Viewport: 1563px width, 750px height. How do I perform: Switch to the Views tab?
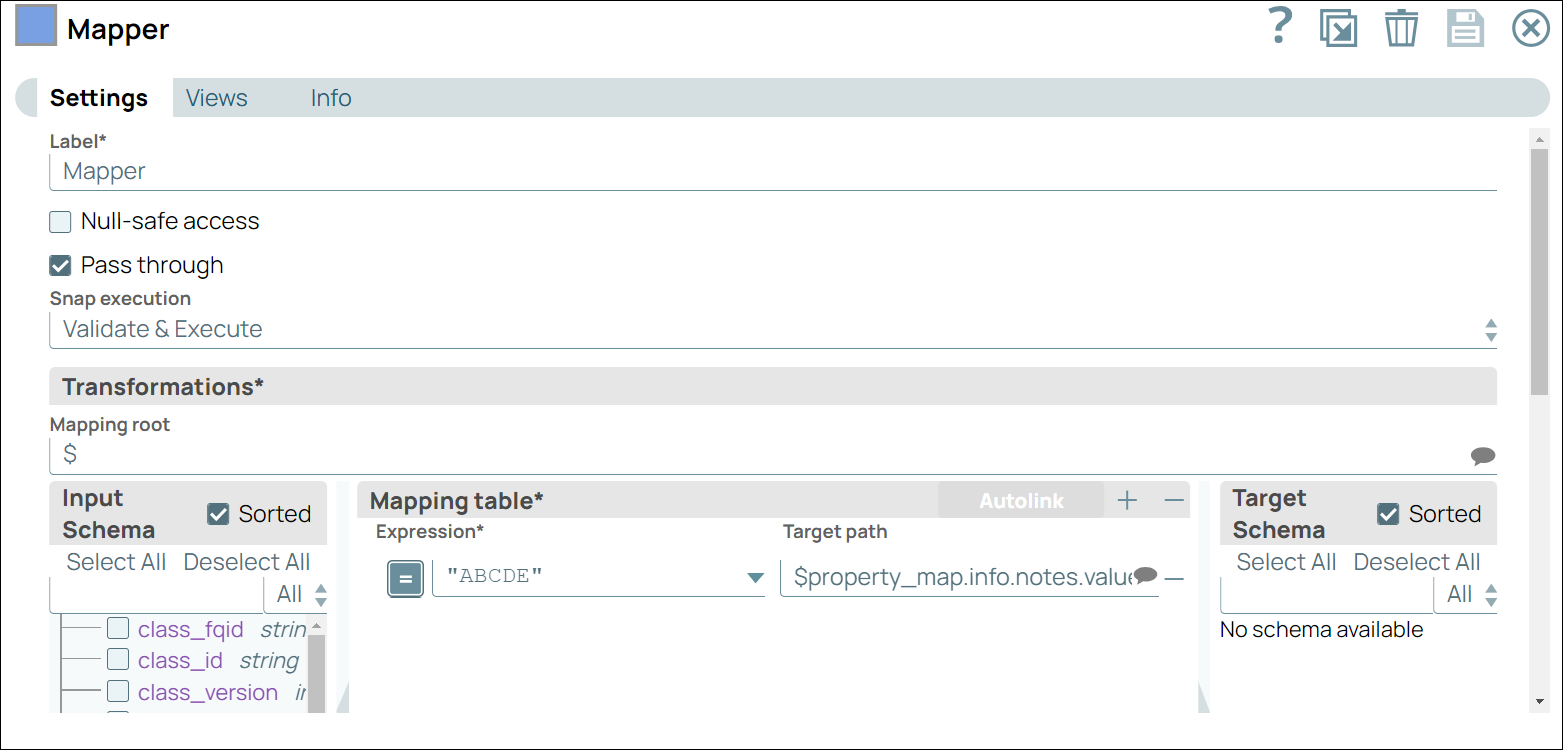tap(216, 97)
